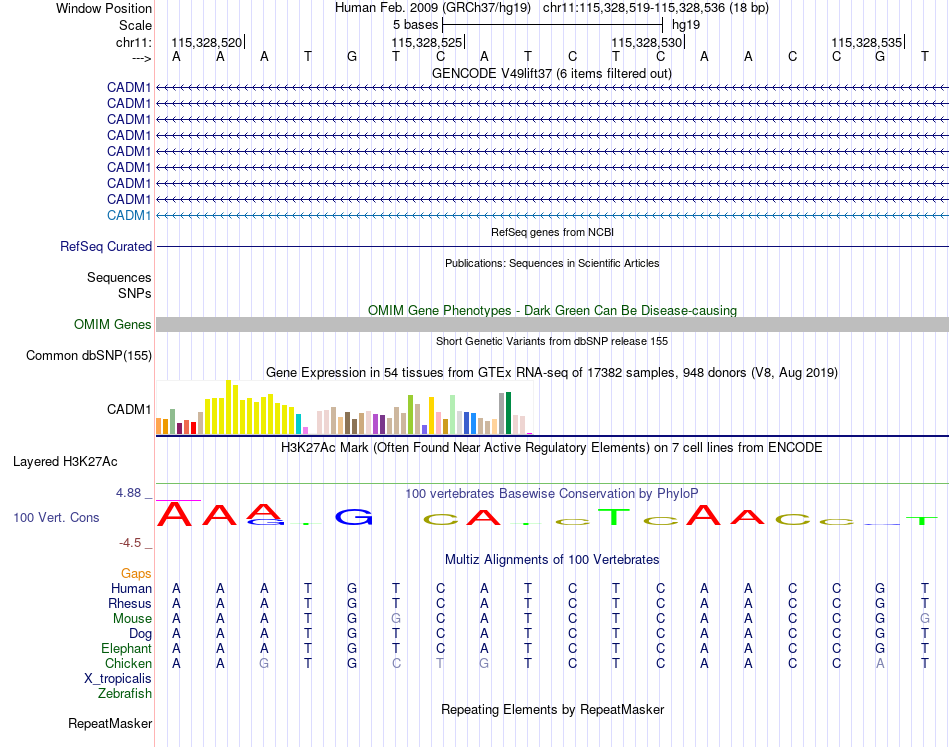Open the H3K27Ac Mark track title
The image size is (950, 747).
point(552,448)
